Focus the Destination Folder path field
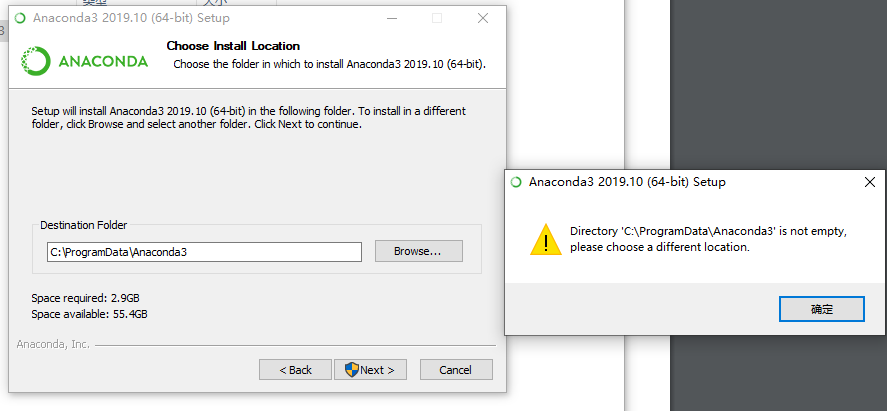The height and width of the screenshot is (411, 887). (x=204, y=252)
